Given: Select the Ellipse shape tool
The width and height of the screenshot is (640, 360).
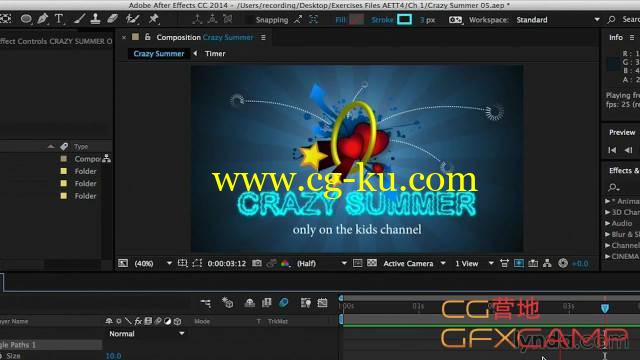Looking at the screenshot, I should pos(26,19).
